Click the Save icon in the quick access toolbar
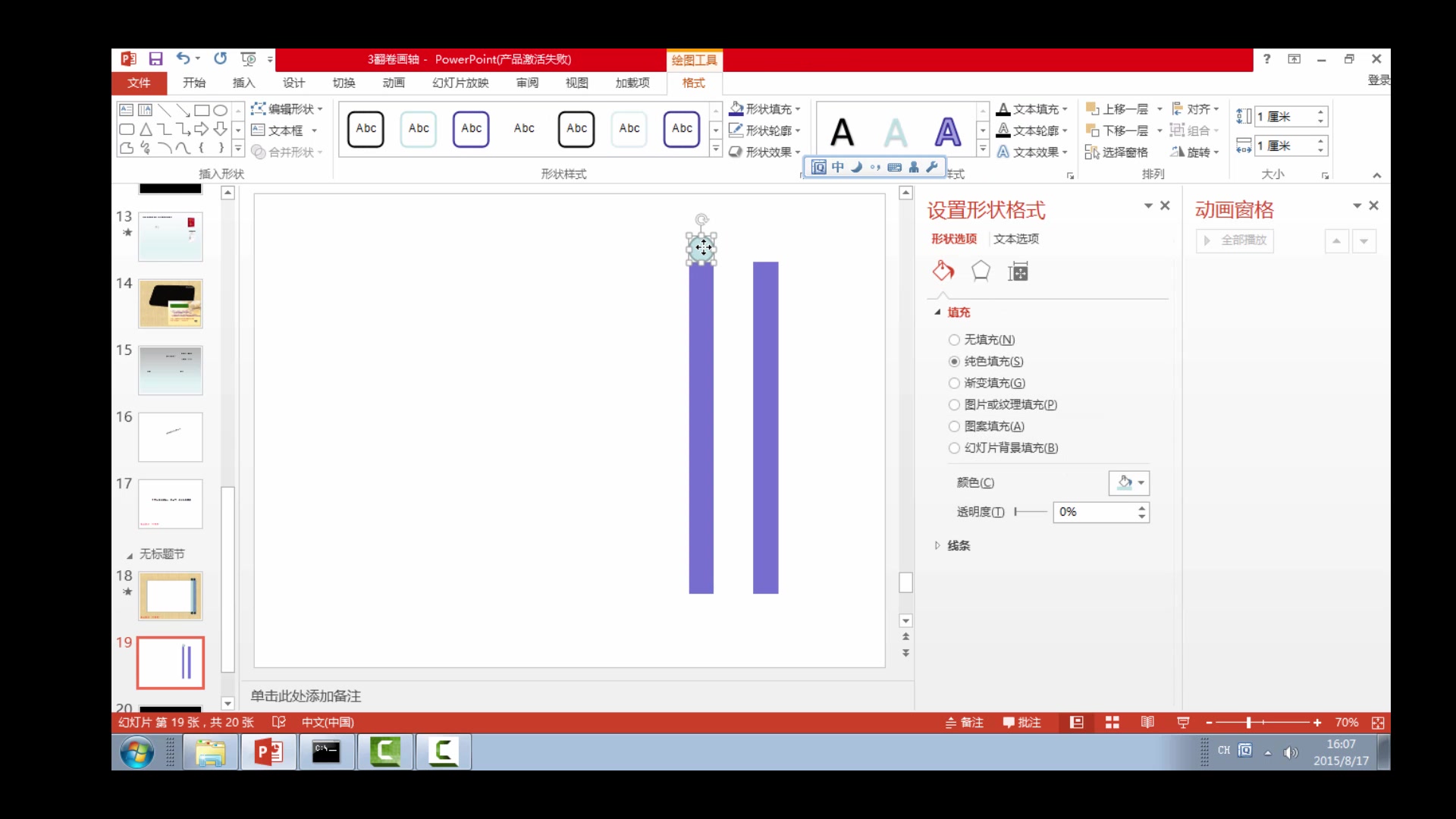Image resolution: width=1456 pixels, height=819 pixels. tap(155, 59)
